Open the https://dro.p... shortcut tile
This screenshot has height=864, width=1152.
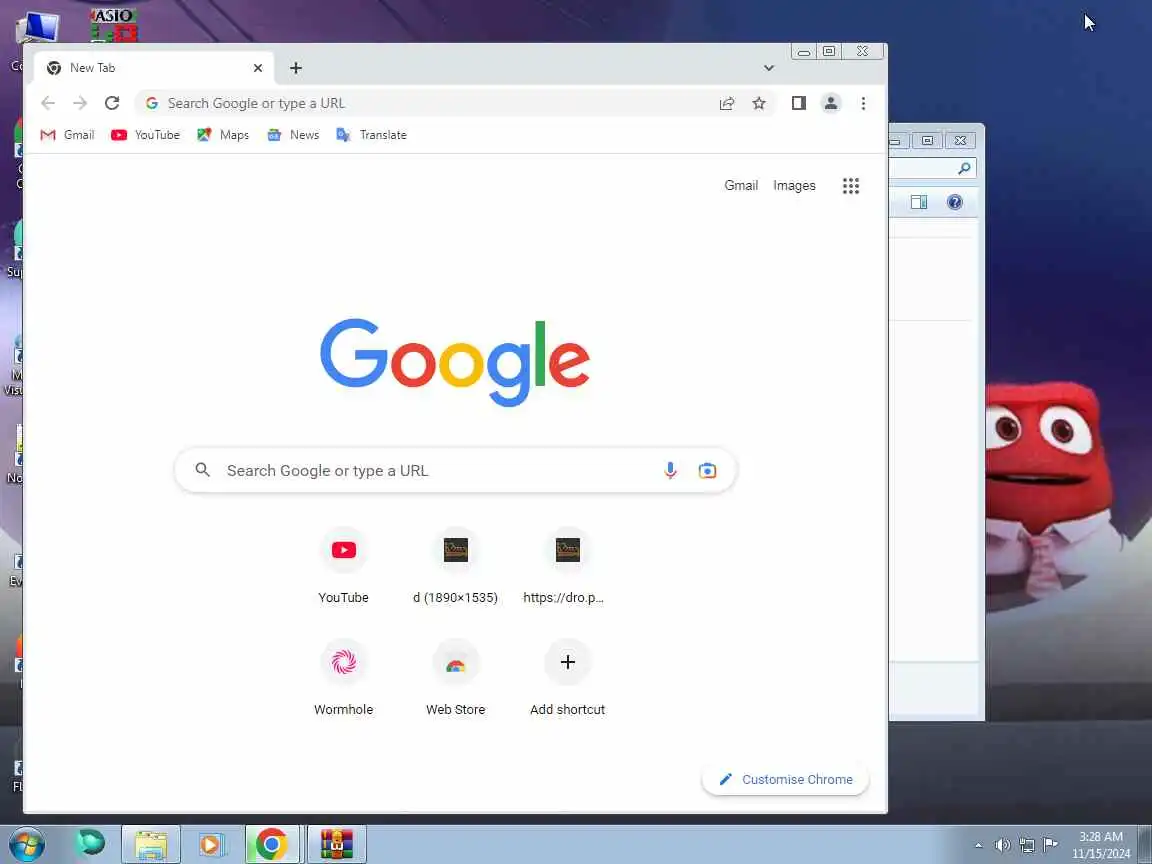[x=567, y=566]
